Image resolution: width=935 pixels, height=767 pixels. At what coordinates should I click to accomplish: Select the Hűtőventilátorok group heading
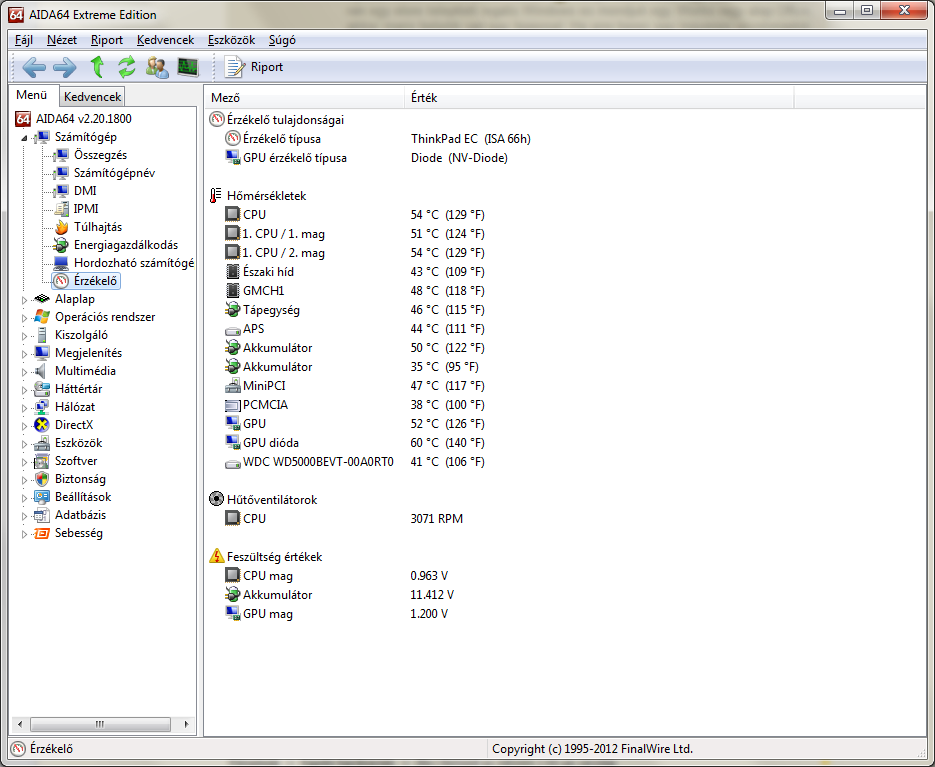[271, 500]
